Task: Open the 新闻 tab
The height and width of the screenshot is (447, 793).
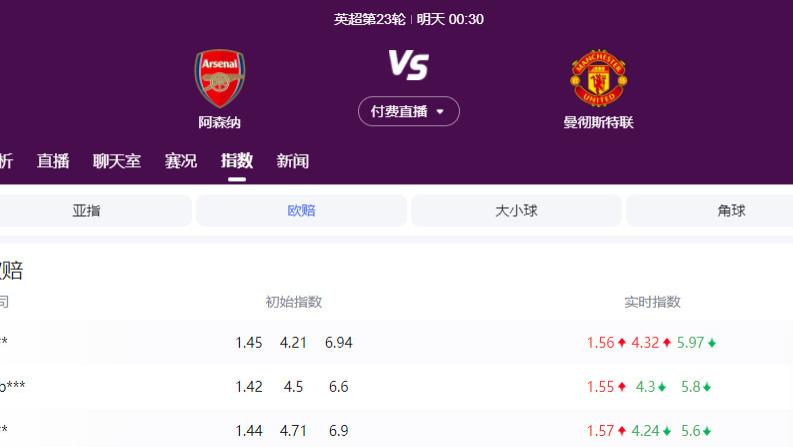Action: coord(293,161)
